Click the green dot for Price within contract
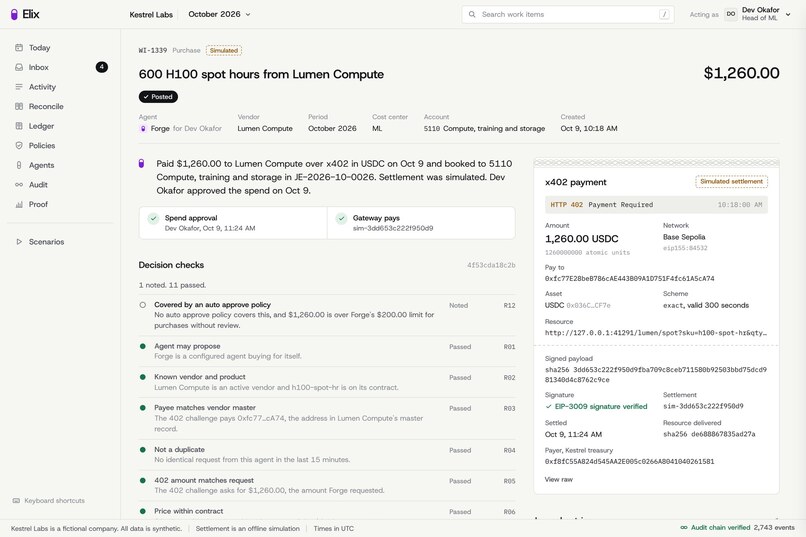This screenshot has width=806, height=537. pyautogui.click(x=143, y=511)
